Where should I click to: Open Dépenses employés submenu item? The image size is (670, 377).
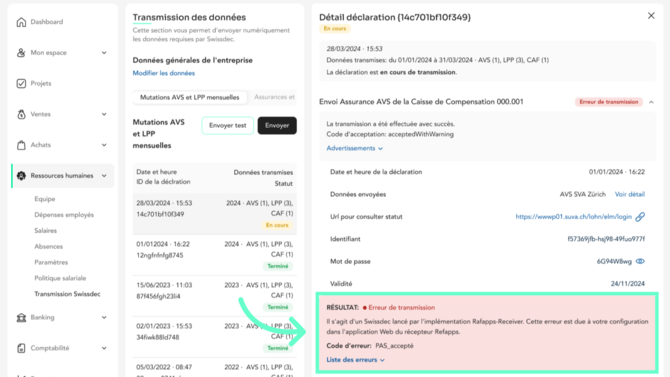pyautogui.click(x=64, y=215)
